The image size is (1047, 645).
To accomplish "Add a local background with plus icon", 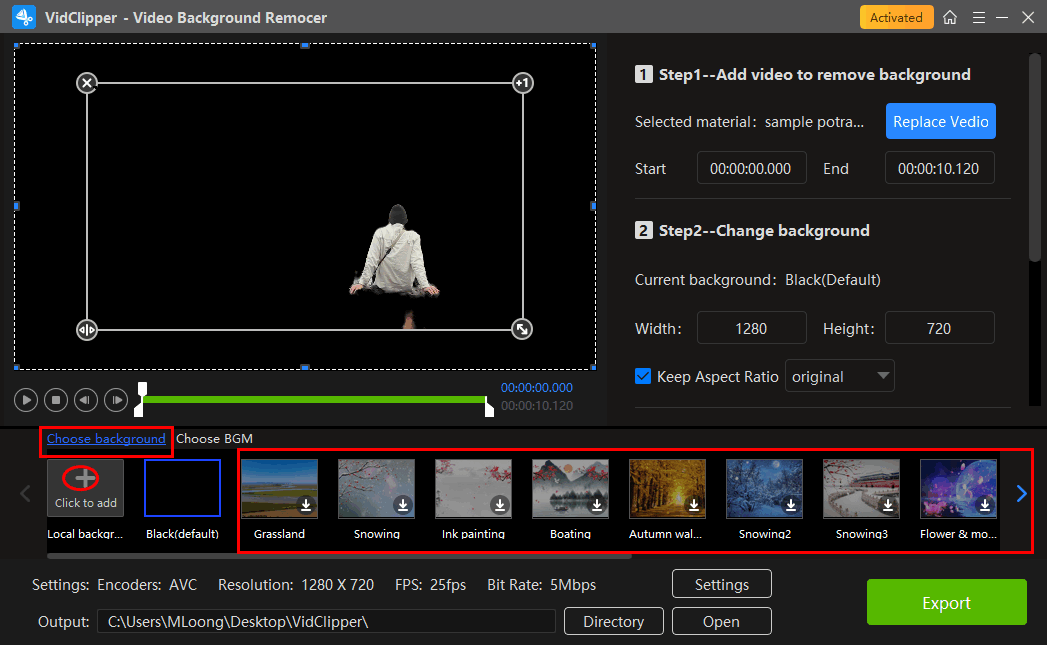I will tap(86, 479).
